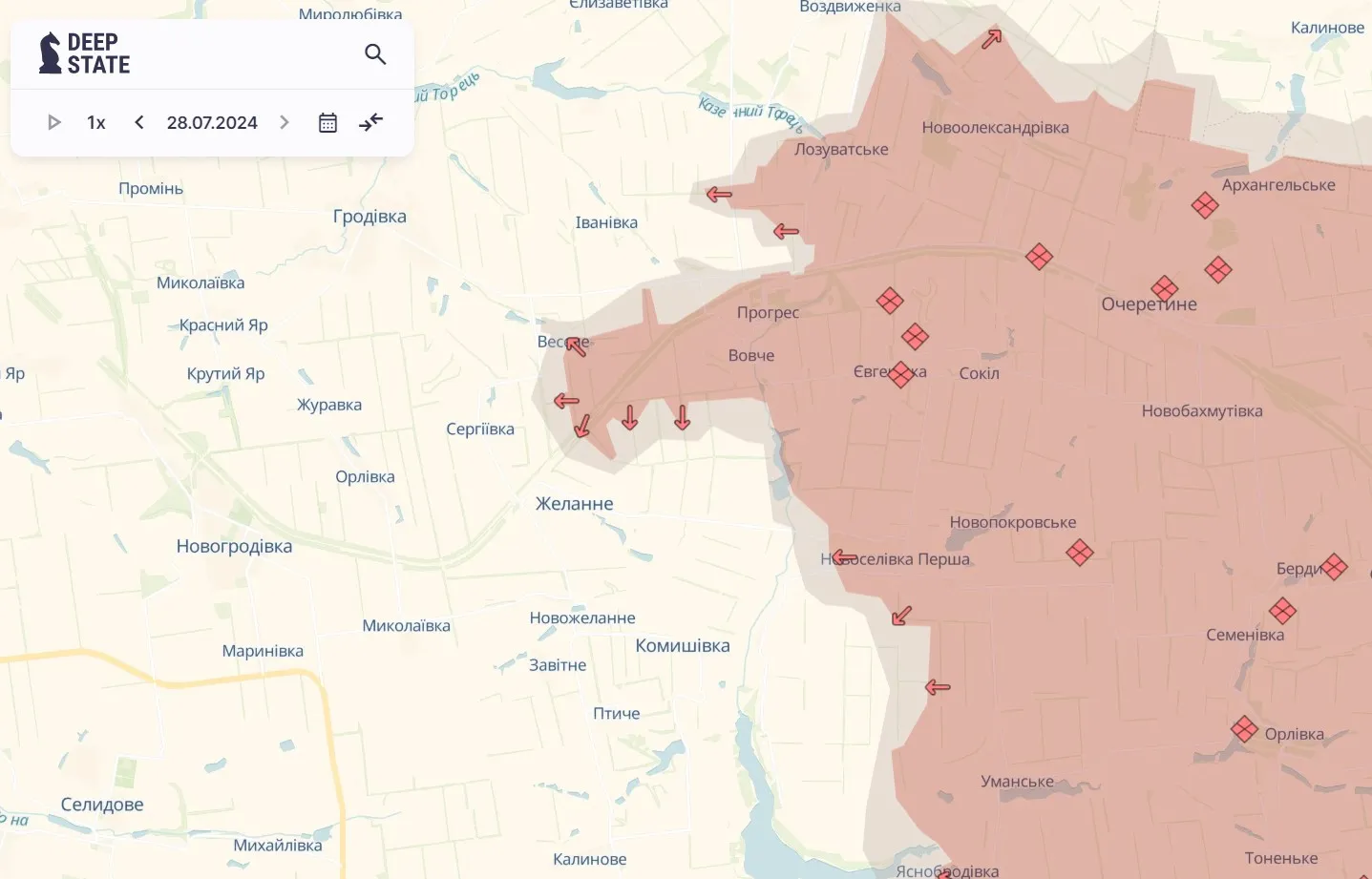Go to the previous date
The width and height of the screenshot is (1372, 879).
139,122
